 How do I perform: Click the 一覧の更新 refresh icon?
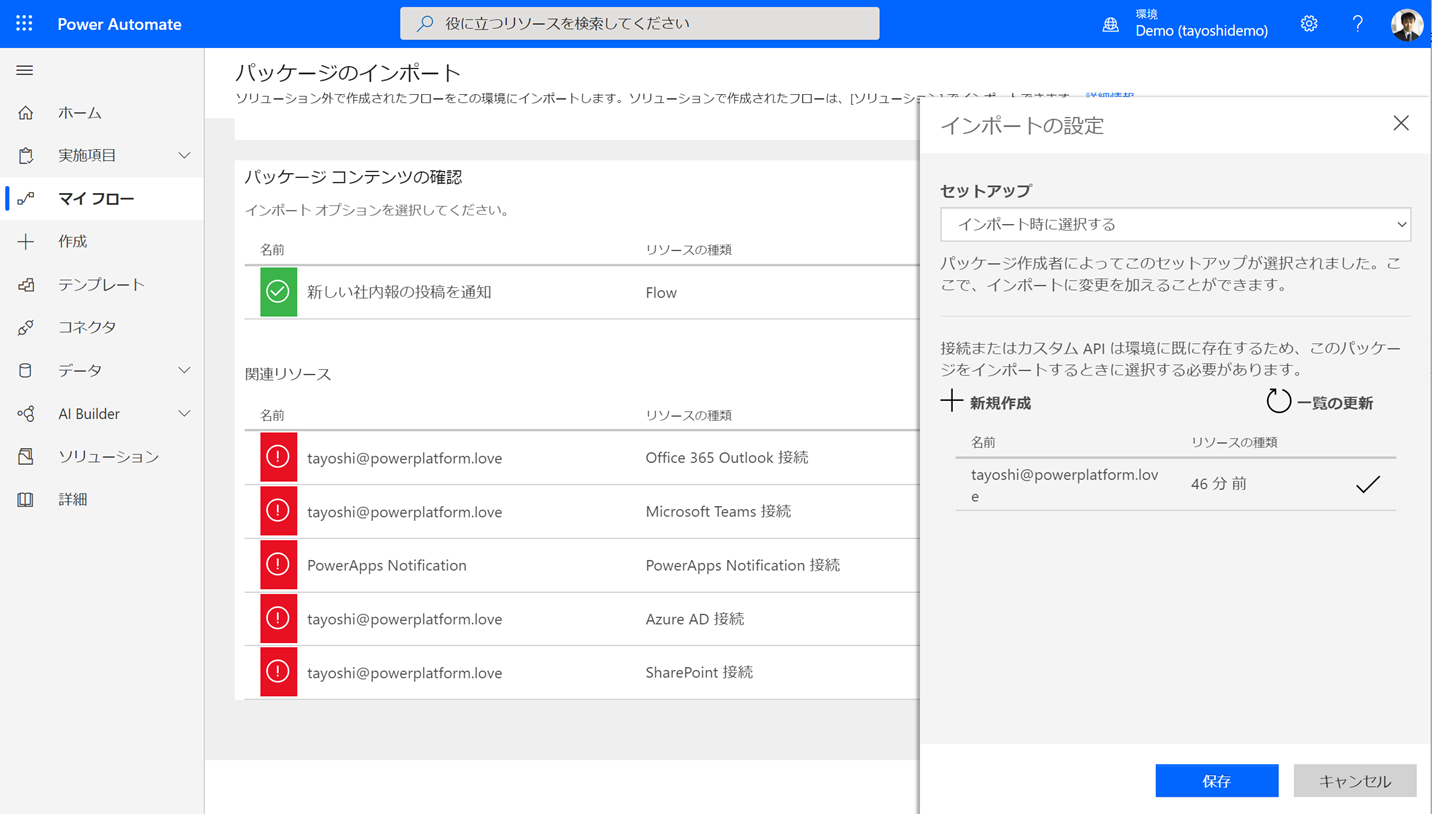click(x=1278, y=402)
